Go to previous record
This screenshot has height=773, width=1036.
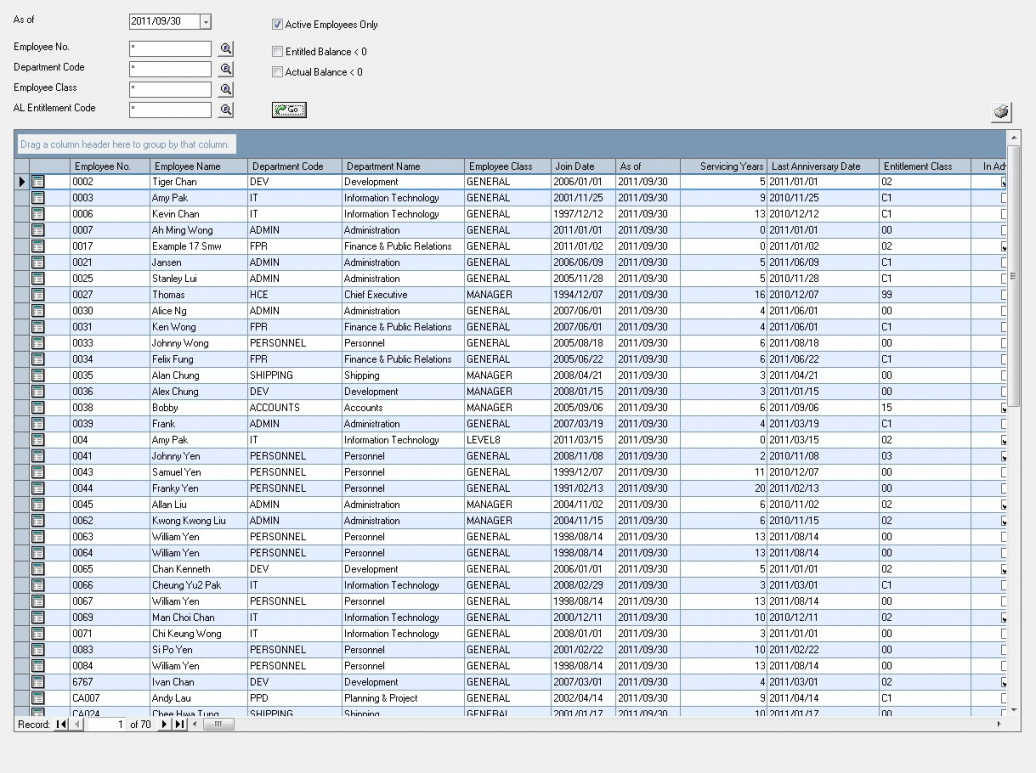click(77, 724)
